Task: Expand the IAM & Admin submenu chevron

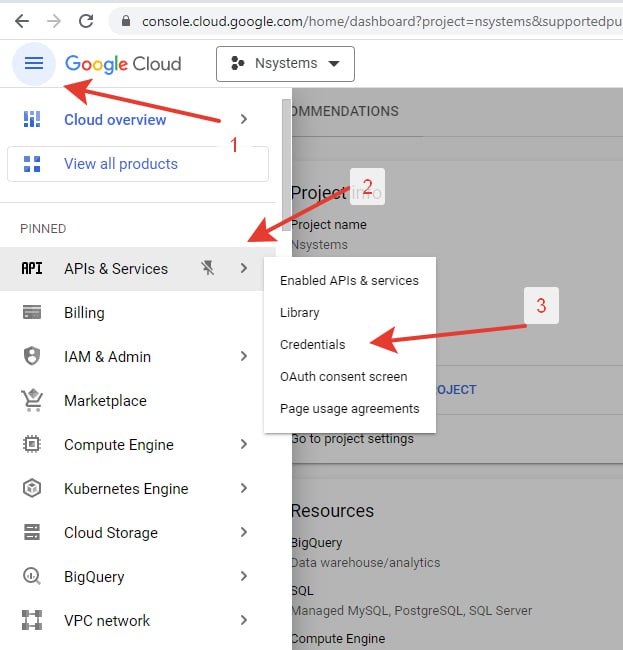Action: click(x=244, y=356)
